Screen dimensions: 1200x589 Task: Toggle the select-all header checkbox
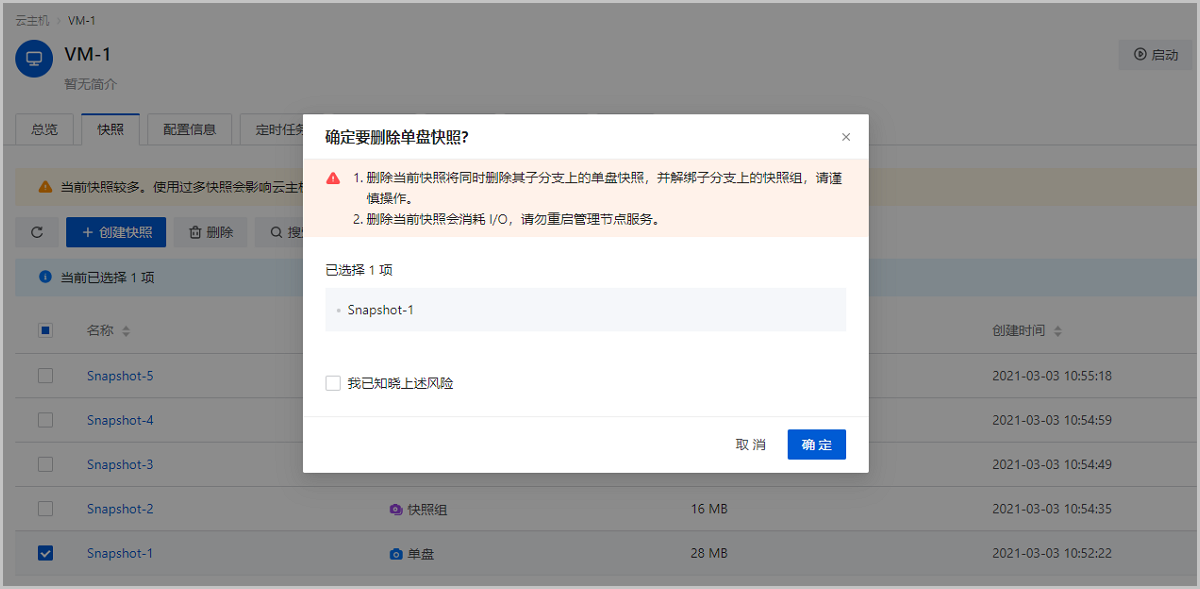[x=45, y=330]
